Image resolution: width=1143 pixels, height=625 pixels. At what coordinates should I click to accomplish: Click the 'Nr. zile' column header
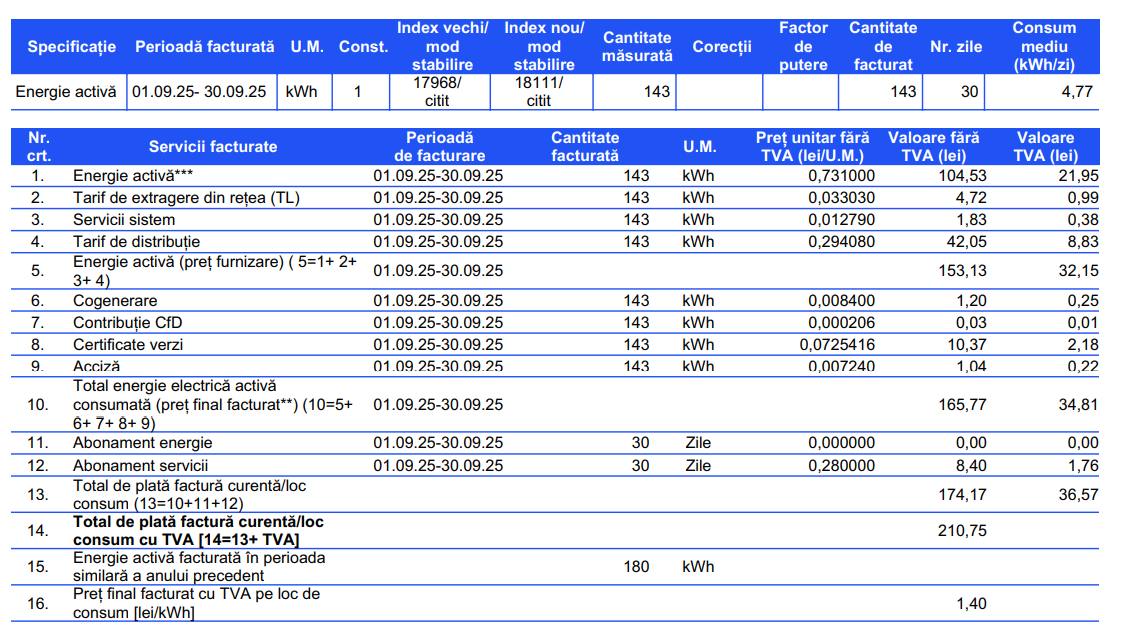[x=956, y=47]
